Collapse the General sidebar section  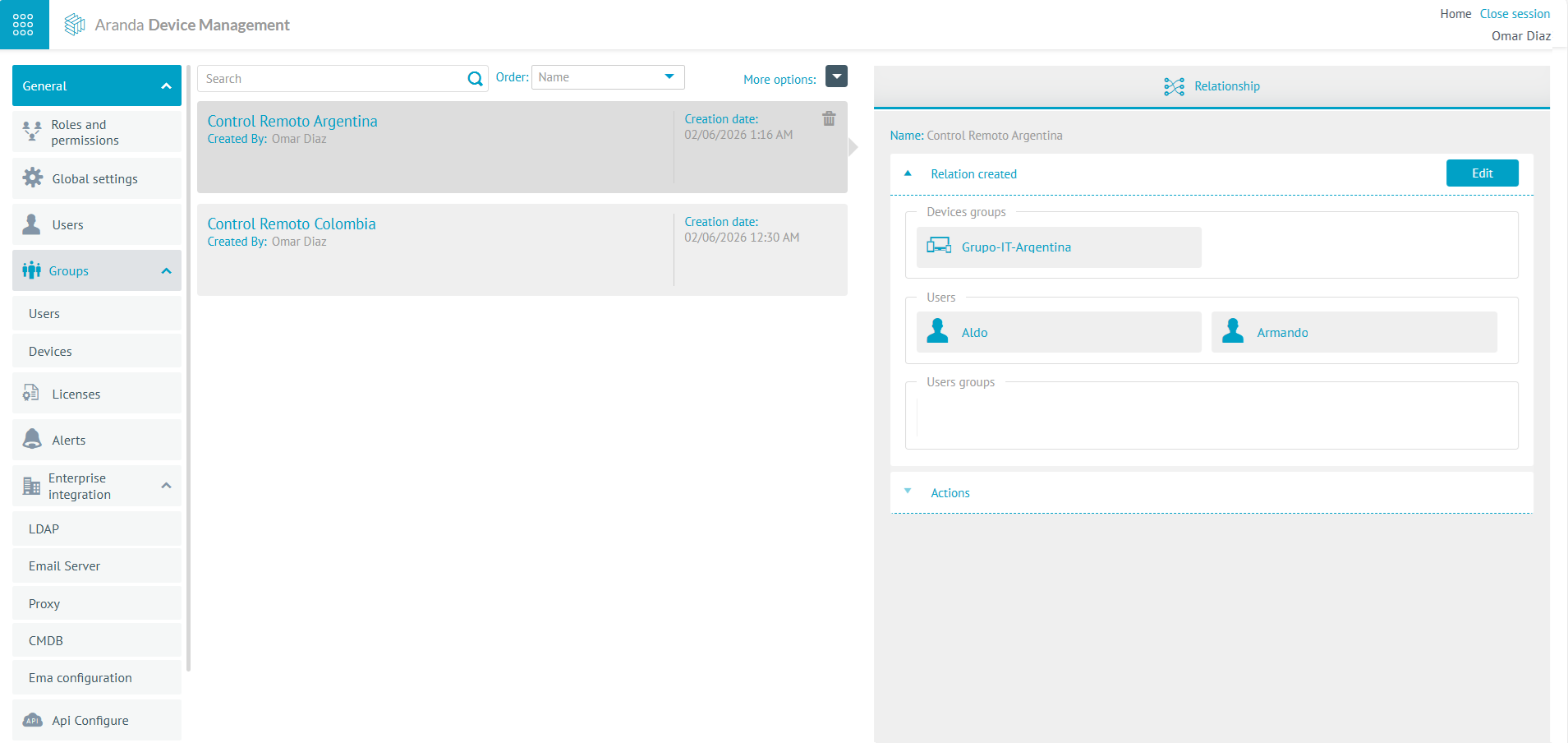166,86
